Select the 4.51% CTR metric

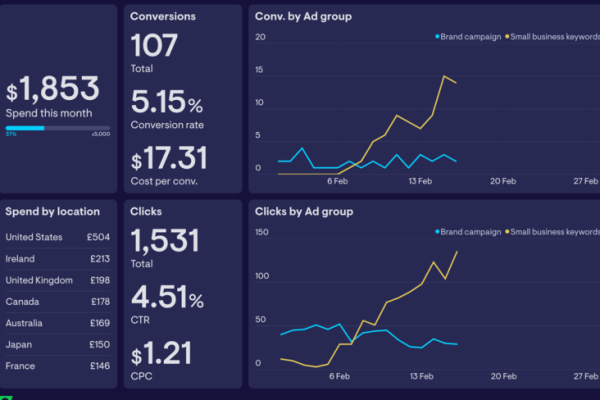(x=167, y=298)
